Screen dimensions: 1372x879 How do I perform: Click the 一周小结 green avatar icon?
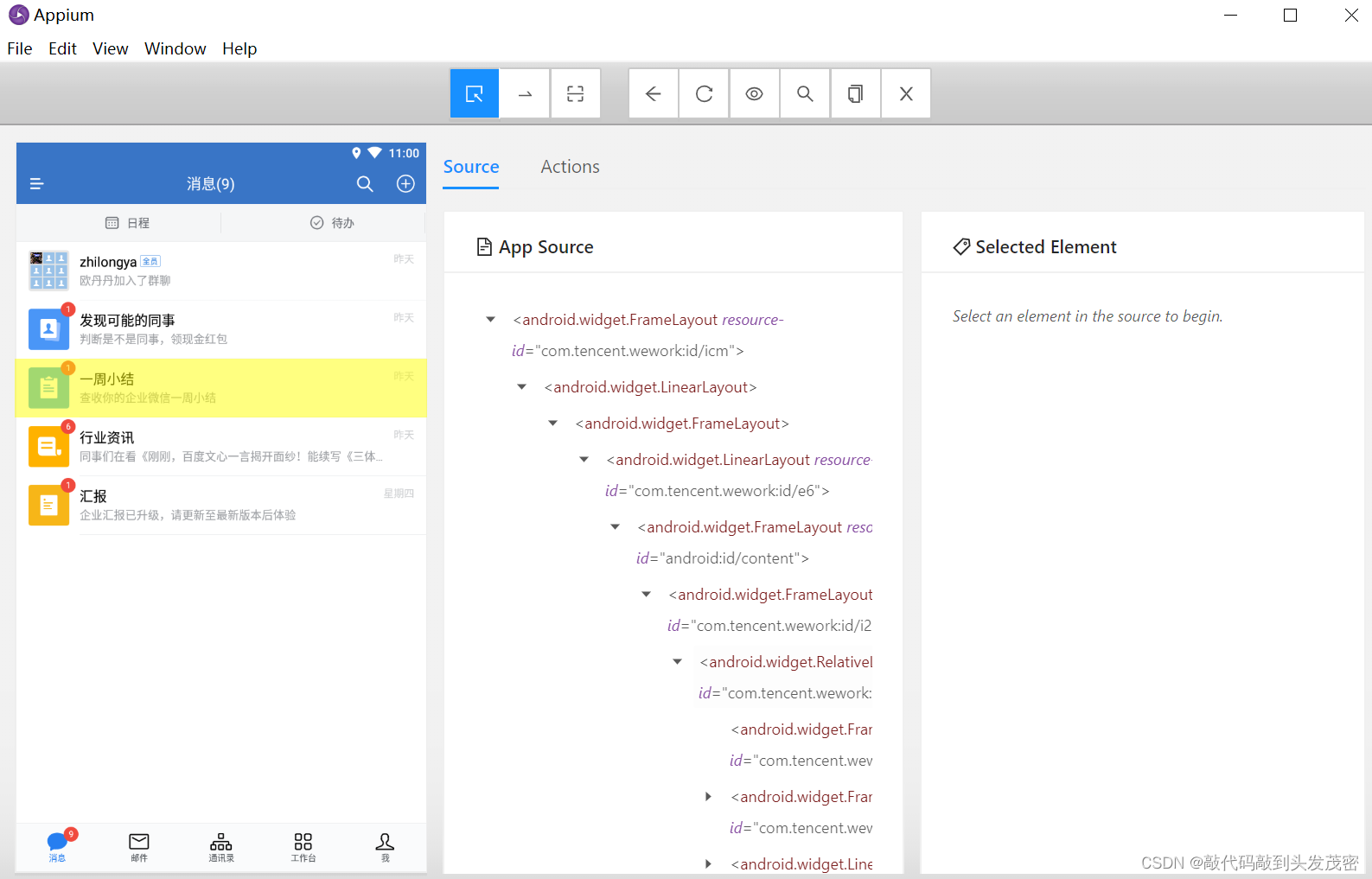pyautogui.click(x=48, y=388)
